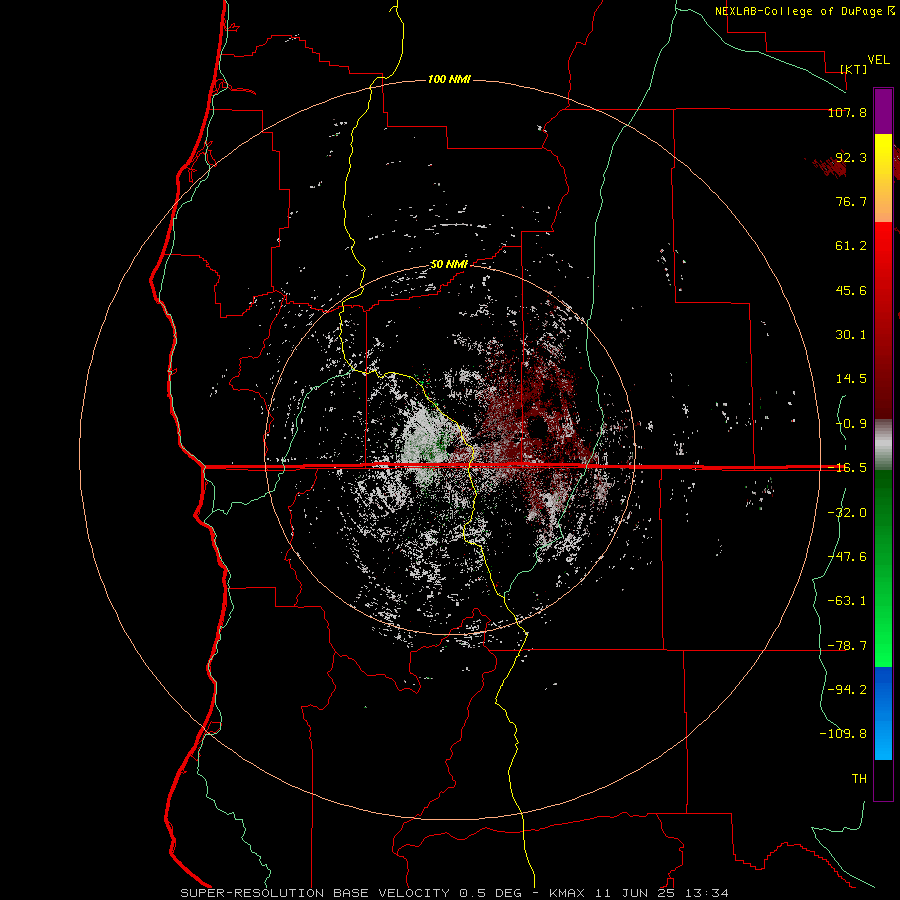Select the -0.9 value on the velocity scale

pos(851,424)
